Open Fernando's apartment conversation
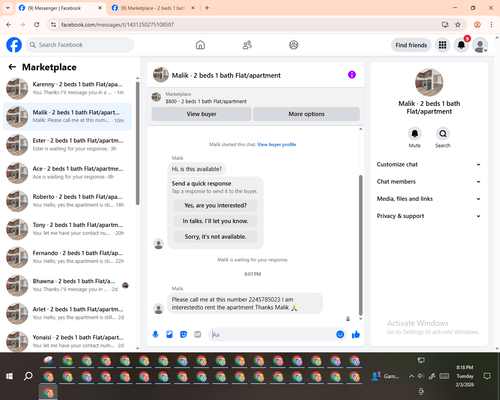This screenshot has width=500, height=400. 67,257
